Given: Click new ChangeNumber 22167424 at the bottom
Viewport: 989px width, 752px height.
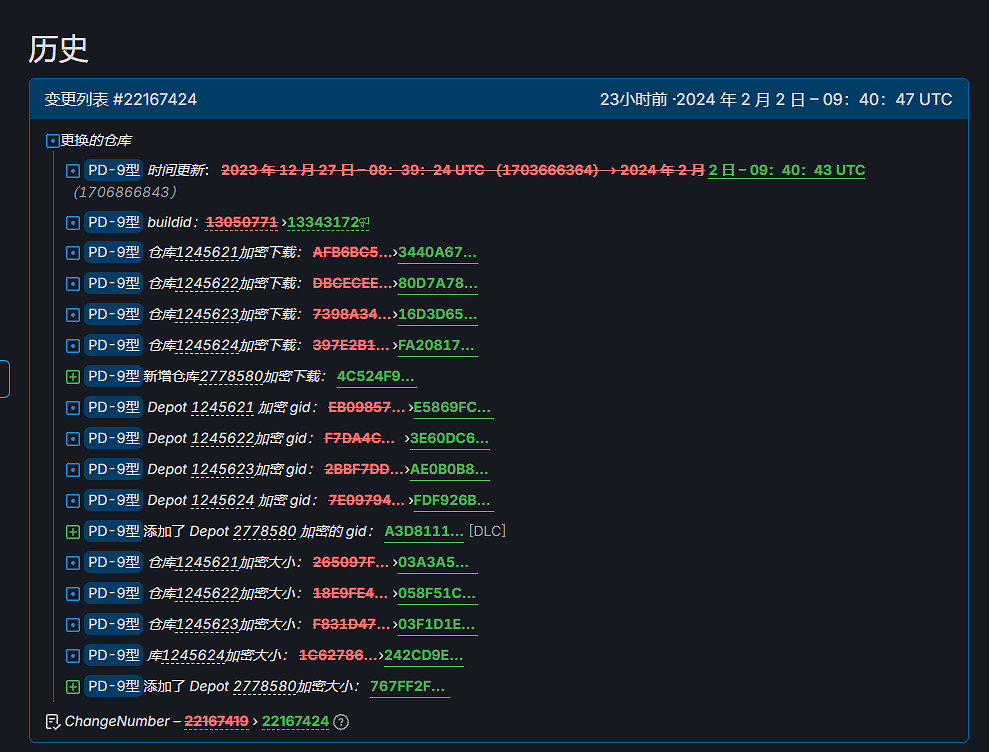Looking at the screenshot, I should pyautogui.click(x=295, y=722).
